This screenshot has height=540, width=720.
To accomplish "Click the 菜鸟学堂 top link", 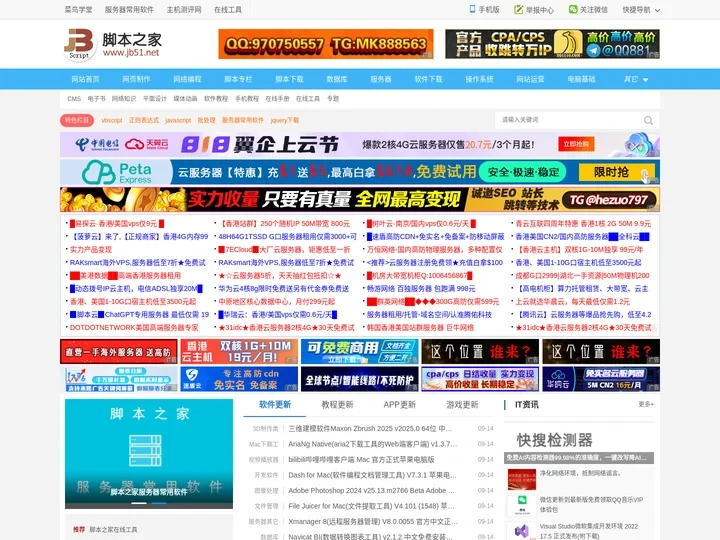I will tap(79, 10).
